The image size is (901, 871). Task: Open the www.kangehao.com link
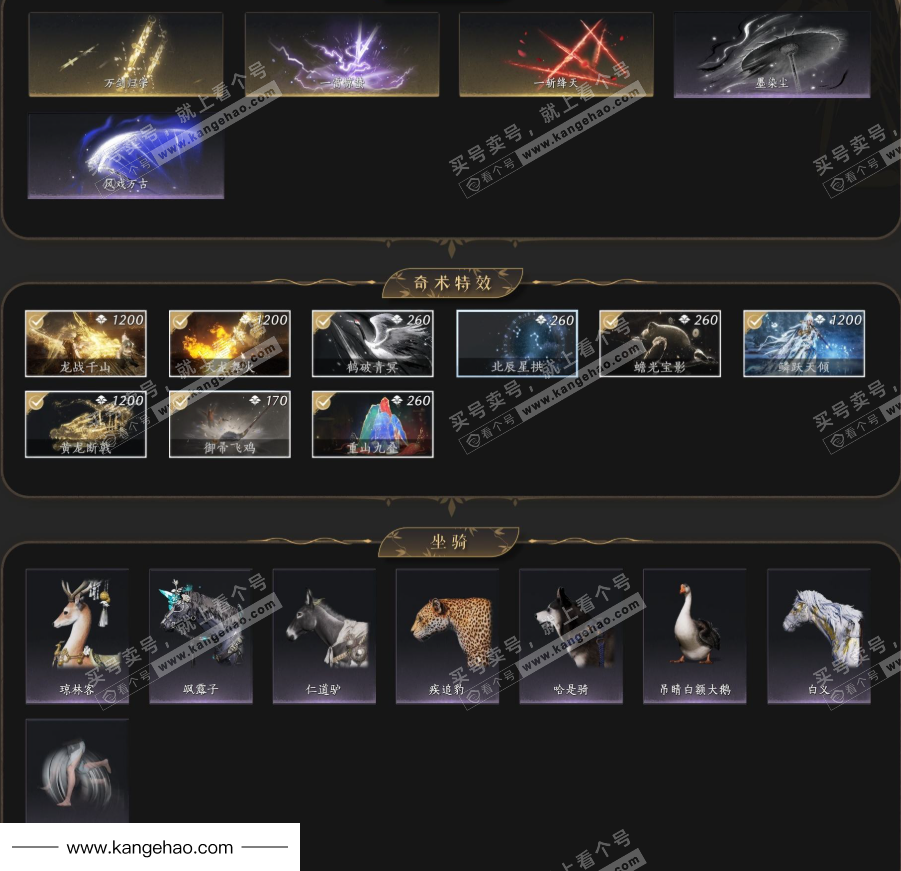click(149, 847)
